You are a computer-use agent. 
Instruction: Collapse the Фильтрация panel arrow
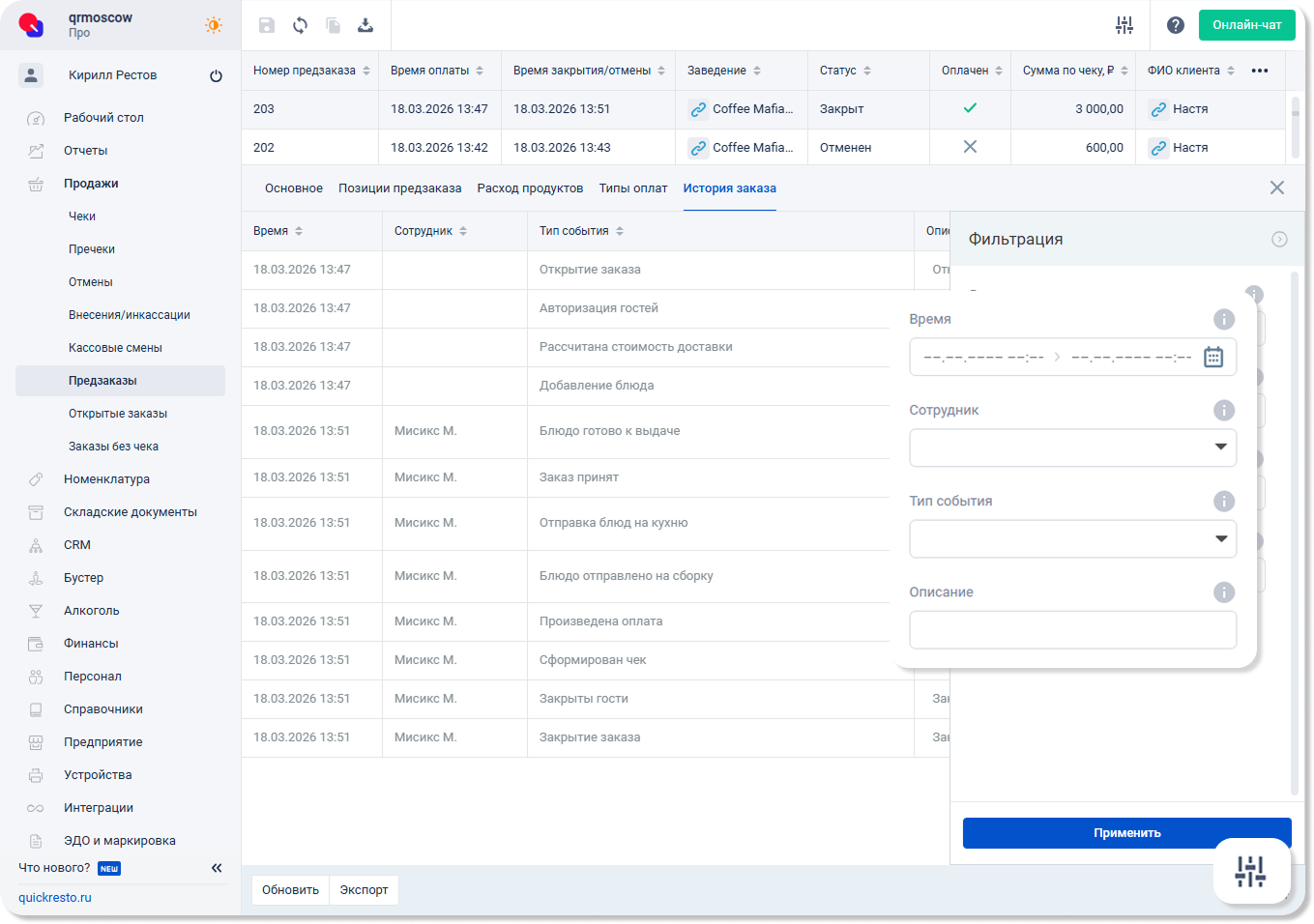tap(1279, 240)
